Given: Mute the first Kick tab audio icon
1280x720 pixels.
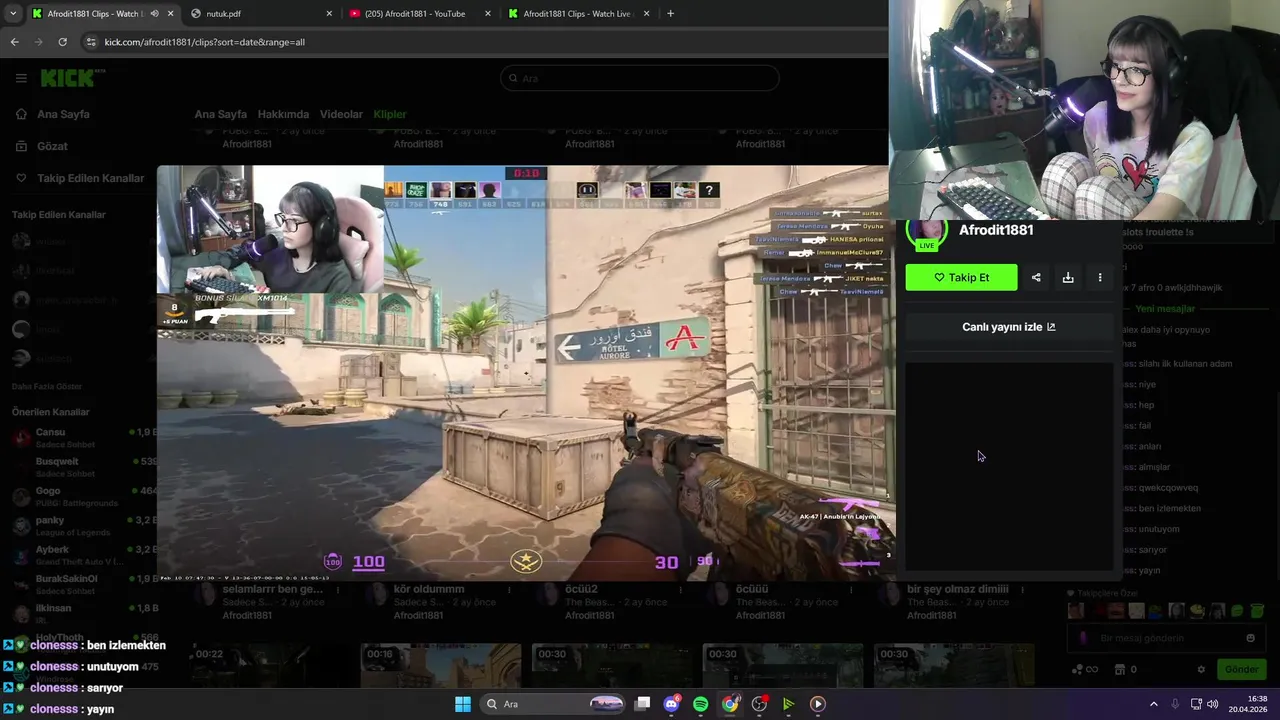Looking at the screenshot, I should (x=154, y=14).
